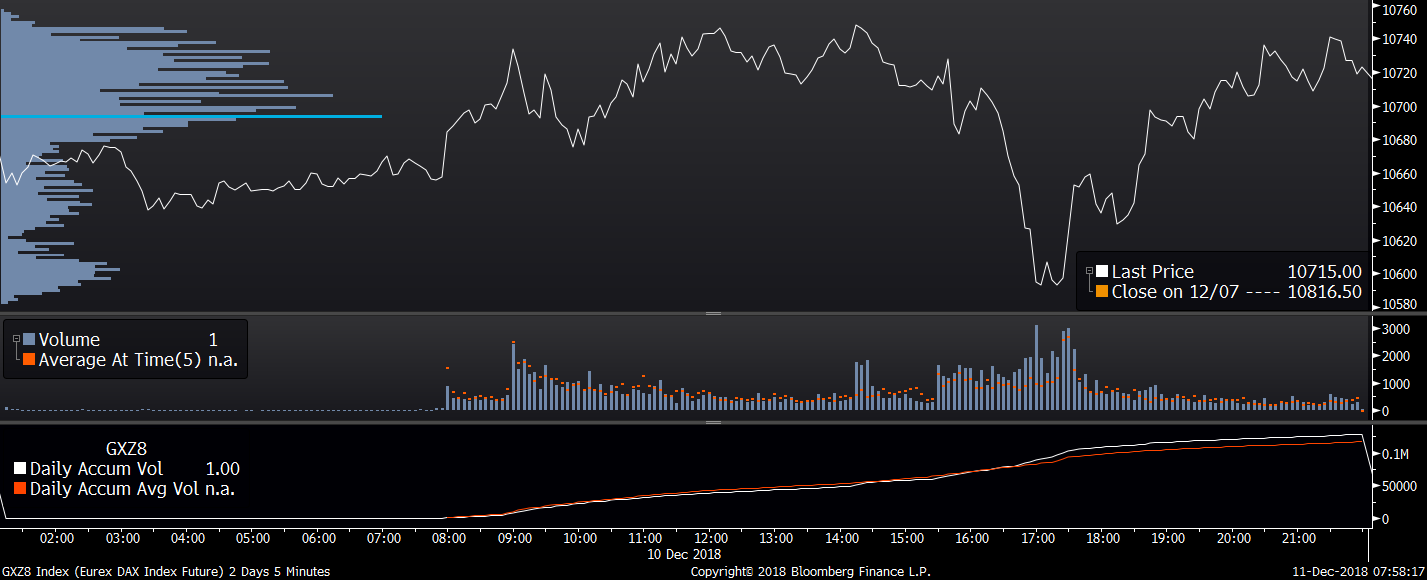Click the orange Daily Accum Avg Vol swatch

[20, 489]
